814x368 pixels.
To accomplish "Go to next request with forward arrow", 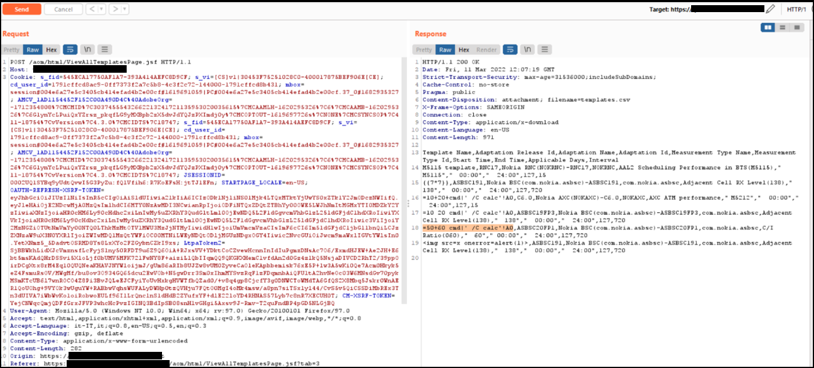I will click(115, 9).
